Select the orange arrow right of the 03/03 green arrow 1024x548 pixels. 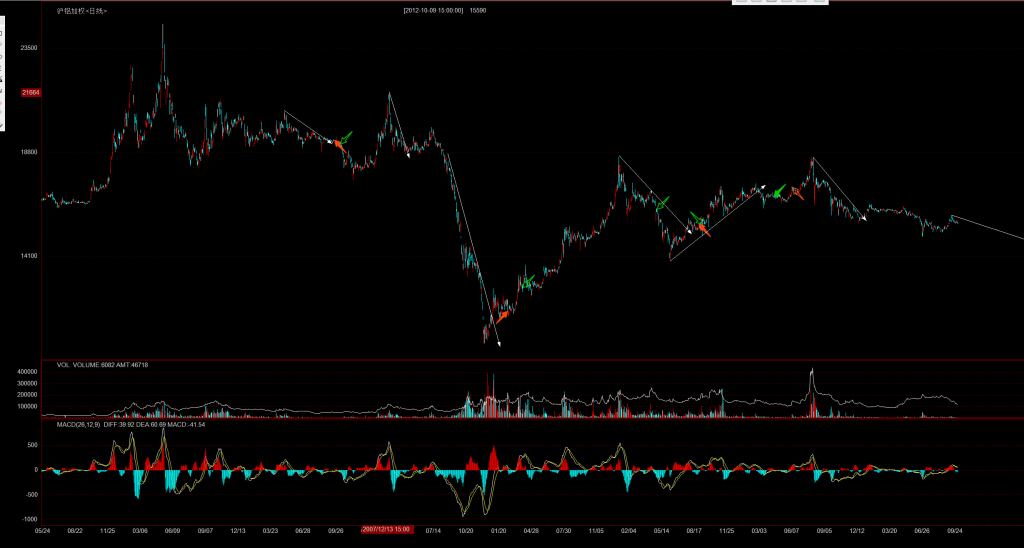[x=797, y=192]
